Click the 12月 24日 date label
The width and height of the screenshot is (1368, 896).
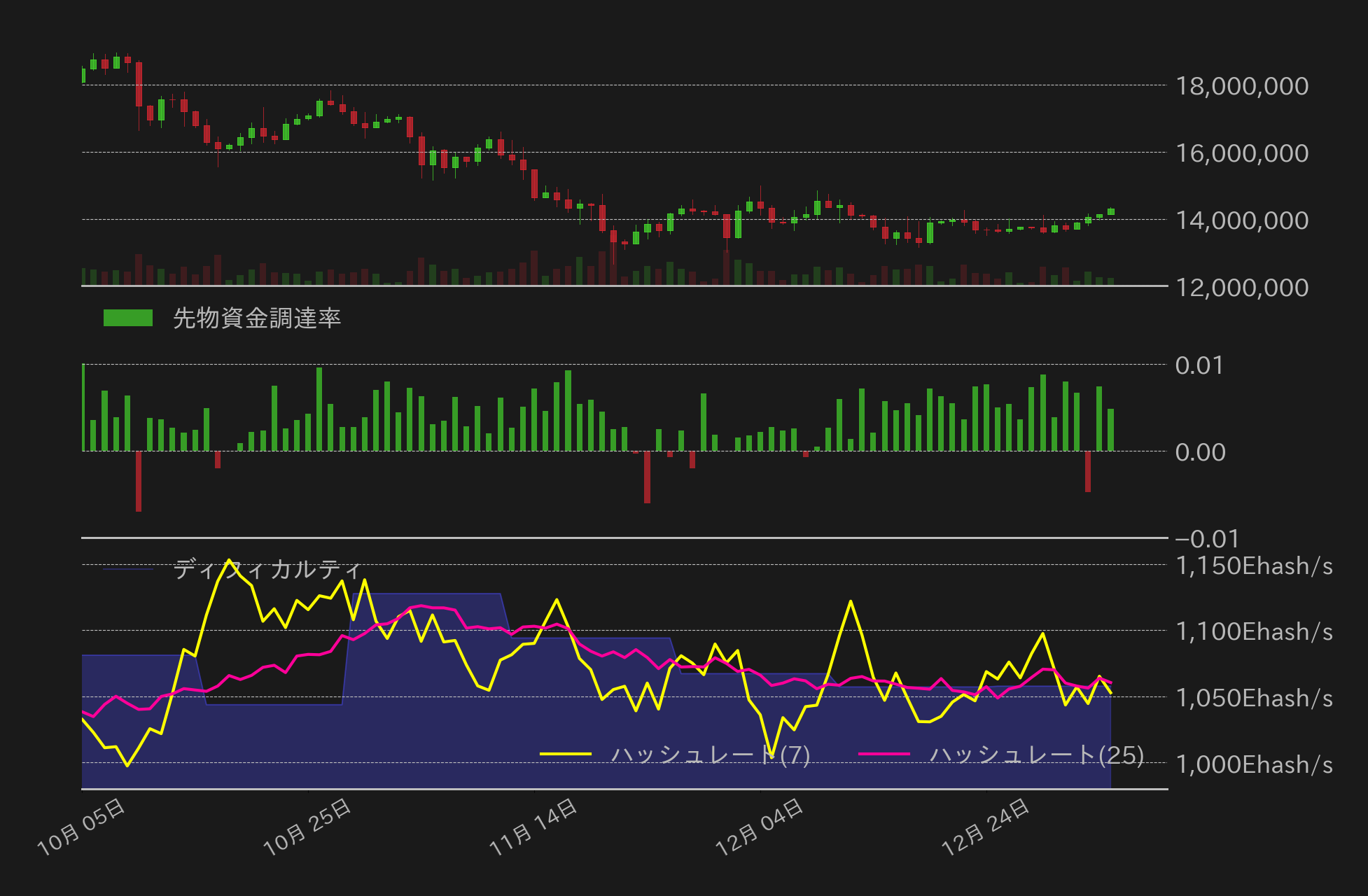click(x=985, y=827)
